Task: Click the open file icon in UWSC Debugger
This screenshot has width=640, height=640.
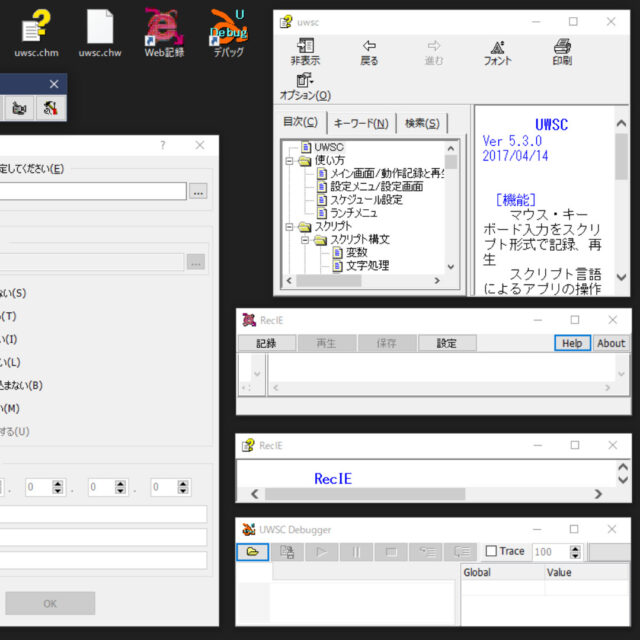Action: (x=252, y=552)
